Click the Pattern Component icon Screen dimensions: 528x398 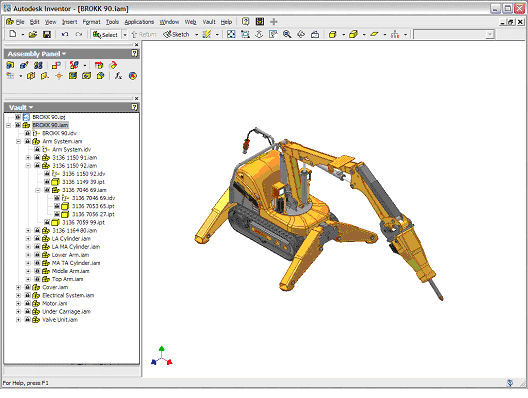click(38, 65)
